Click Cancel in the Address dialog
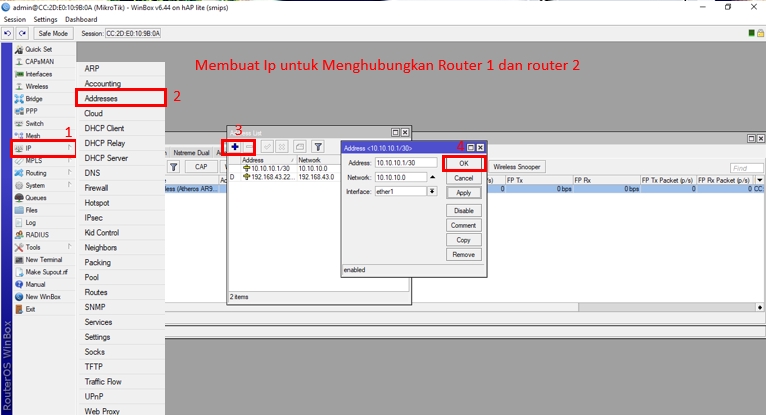 [x=464, y=178]
